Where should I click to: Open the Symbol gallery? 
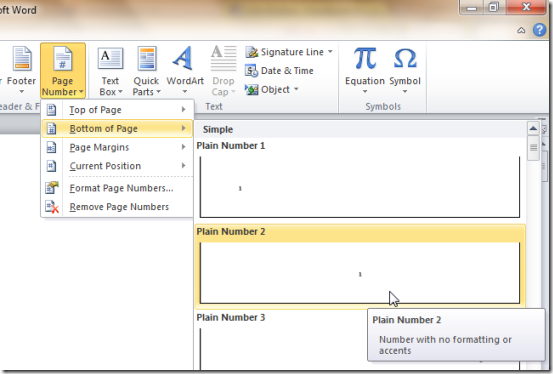(x=405, y=70)
